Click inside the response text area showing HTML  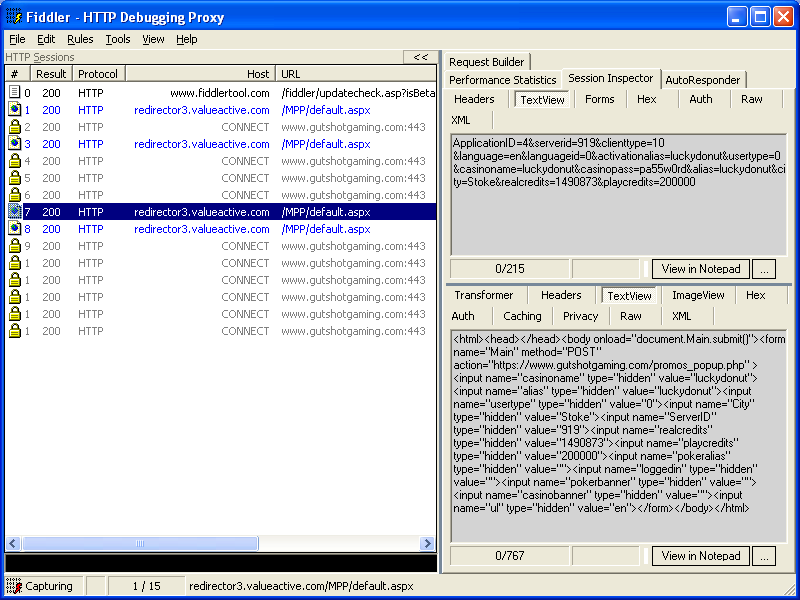[618, 436]
